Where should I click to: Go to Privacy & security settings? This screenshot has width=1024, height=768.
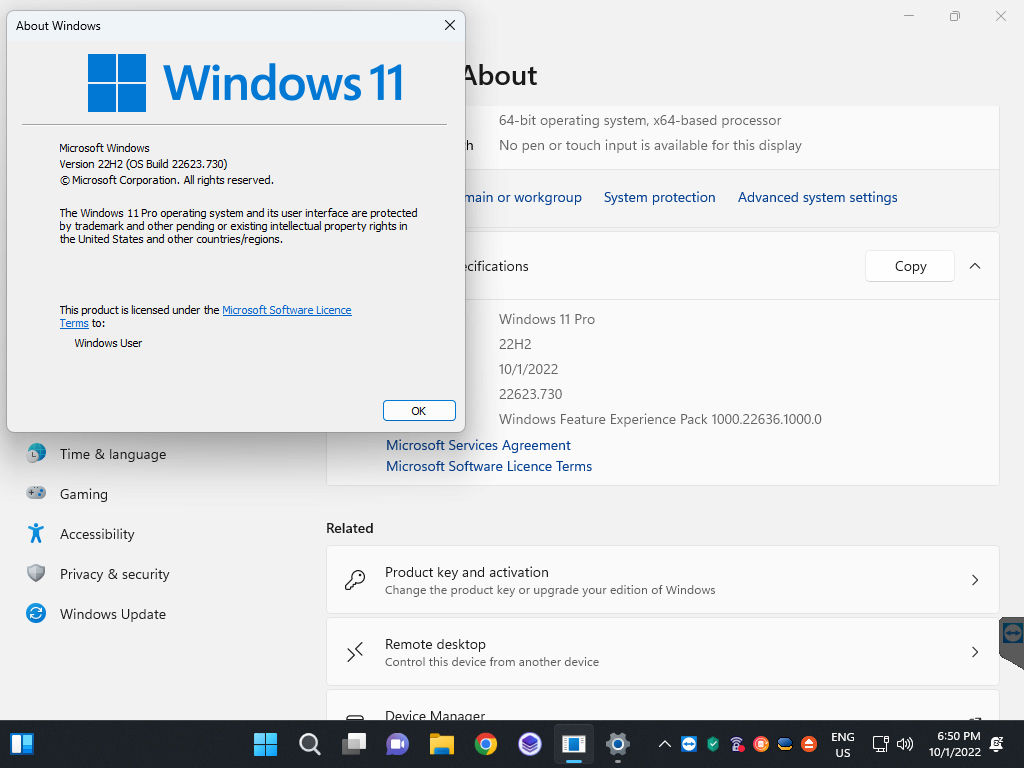(114, 574)
